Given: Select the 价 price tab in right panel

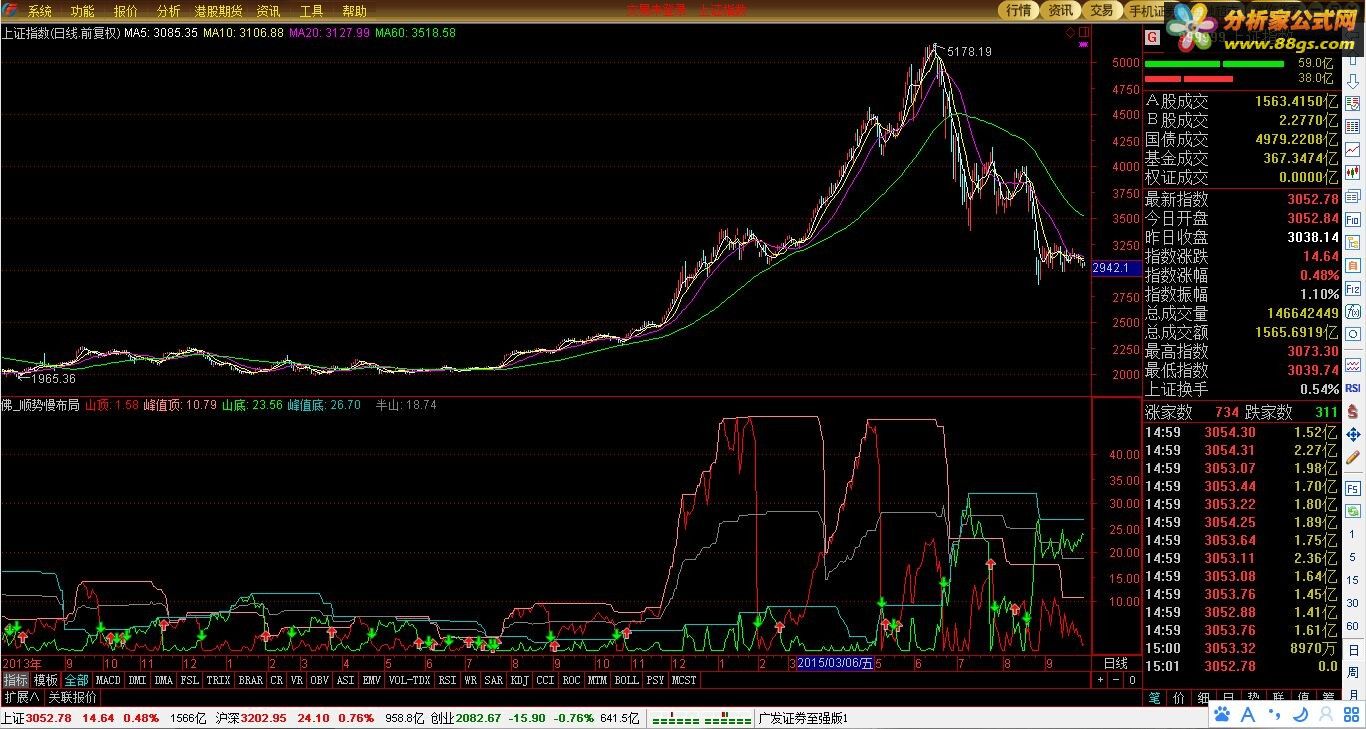Looking at the screenshot, I should coord(1179,697).
